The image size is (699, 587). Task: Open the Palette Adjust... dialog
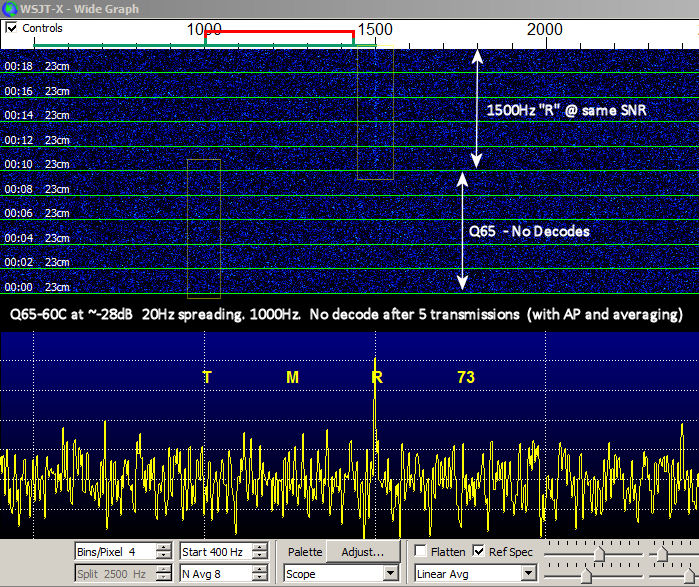tap(363, 552)
